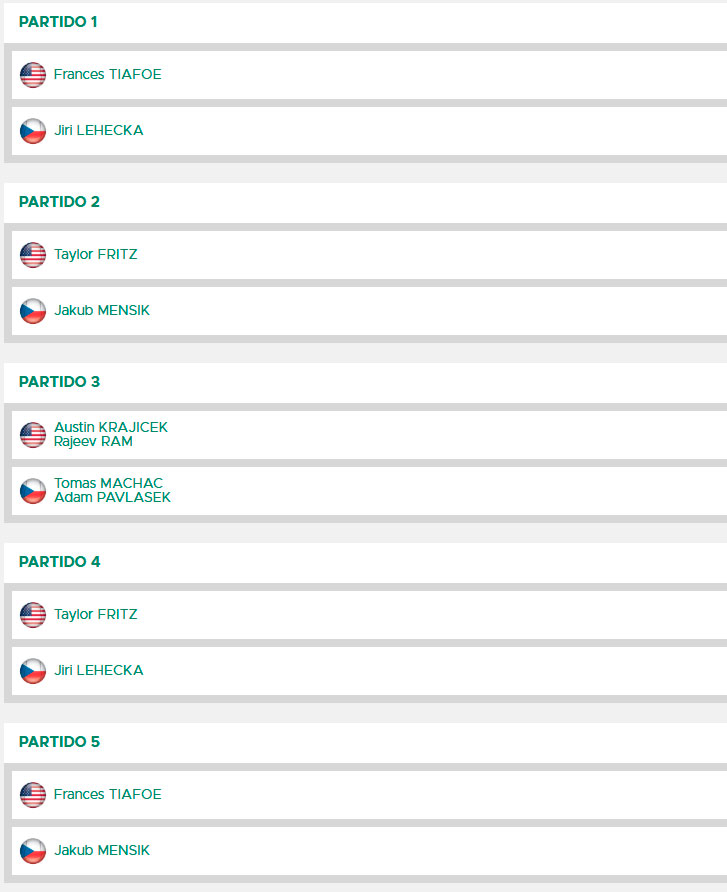727x892 pixels.
Task: Click Czech flag beside Jiri LEHECKA in Partido 1
Action: point(33,131)
